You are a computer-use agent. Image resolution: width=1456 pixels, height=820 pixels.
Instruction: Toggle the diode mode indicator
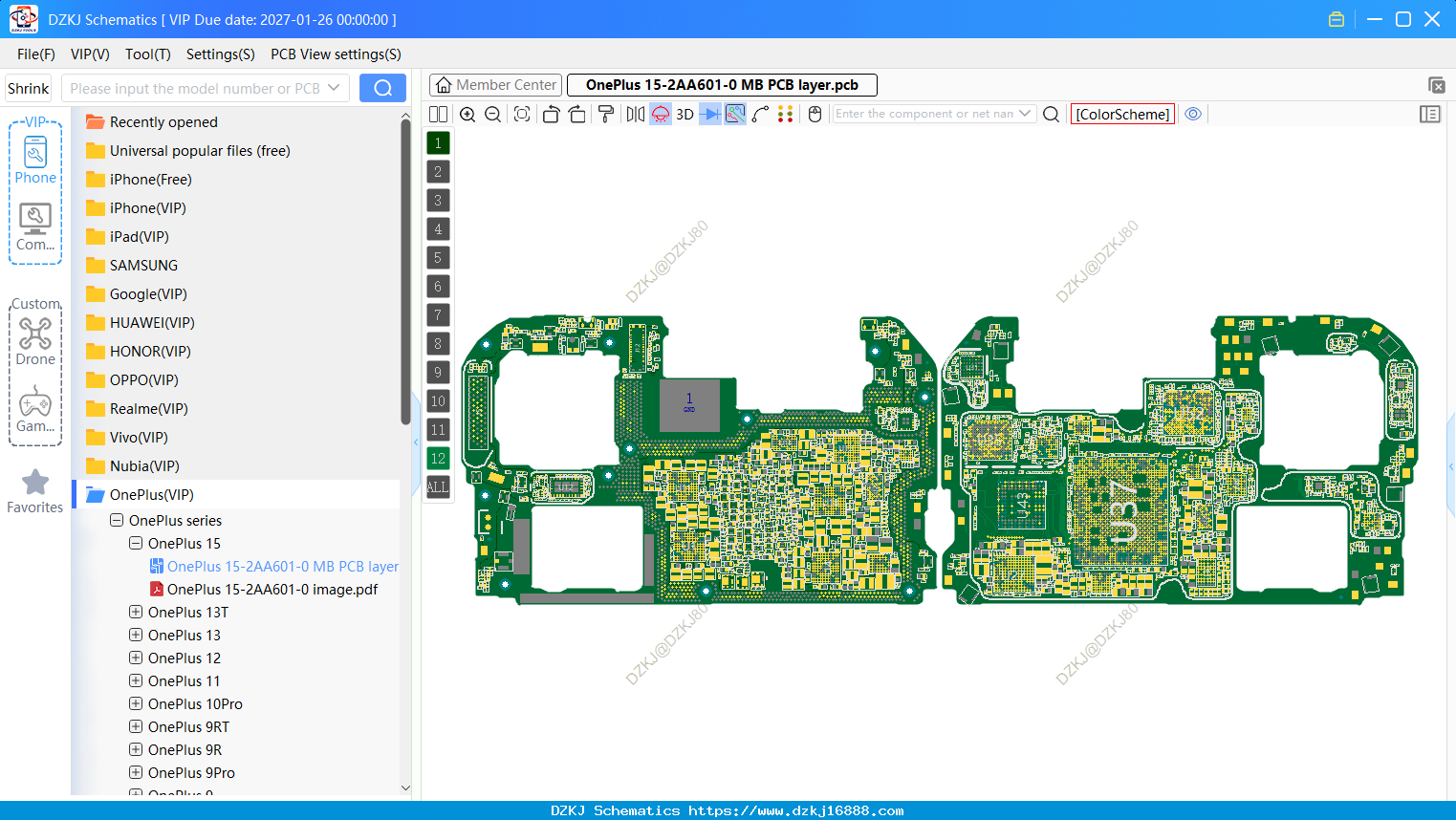click(710, 114)
